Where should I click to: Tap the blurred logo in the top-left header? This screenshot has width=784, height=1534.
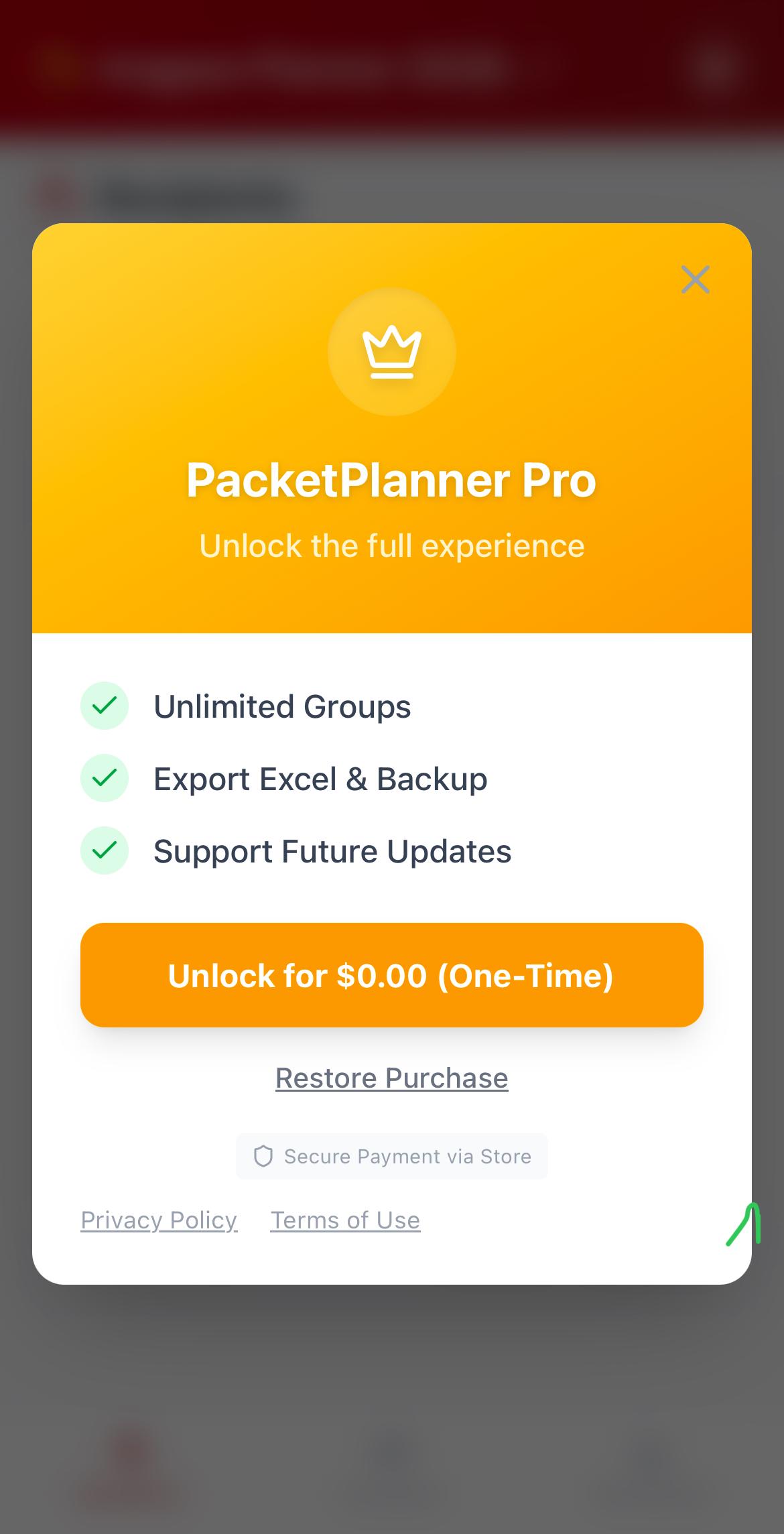[60, 67]
